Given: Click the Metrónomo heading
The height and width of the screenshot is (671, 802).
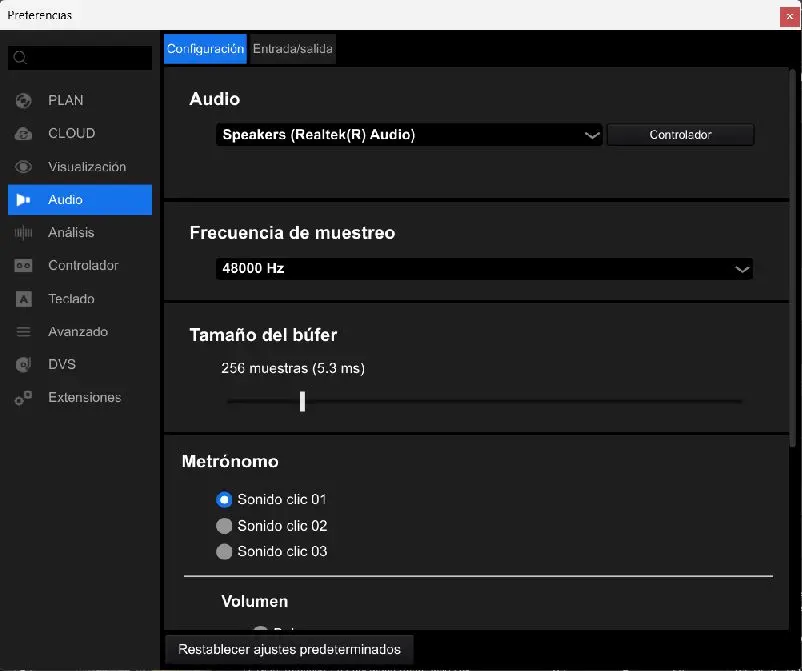Looking at the screenshot, I should 230,461.
